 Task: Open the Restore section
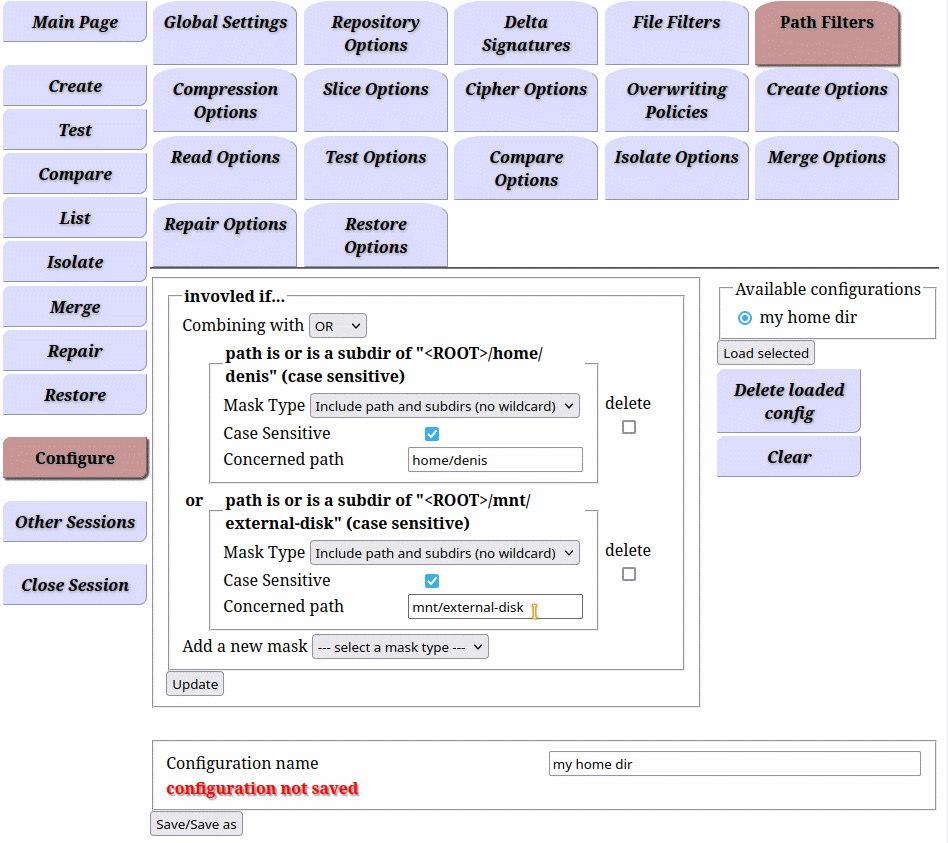point(74,395)
